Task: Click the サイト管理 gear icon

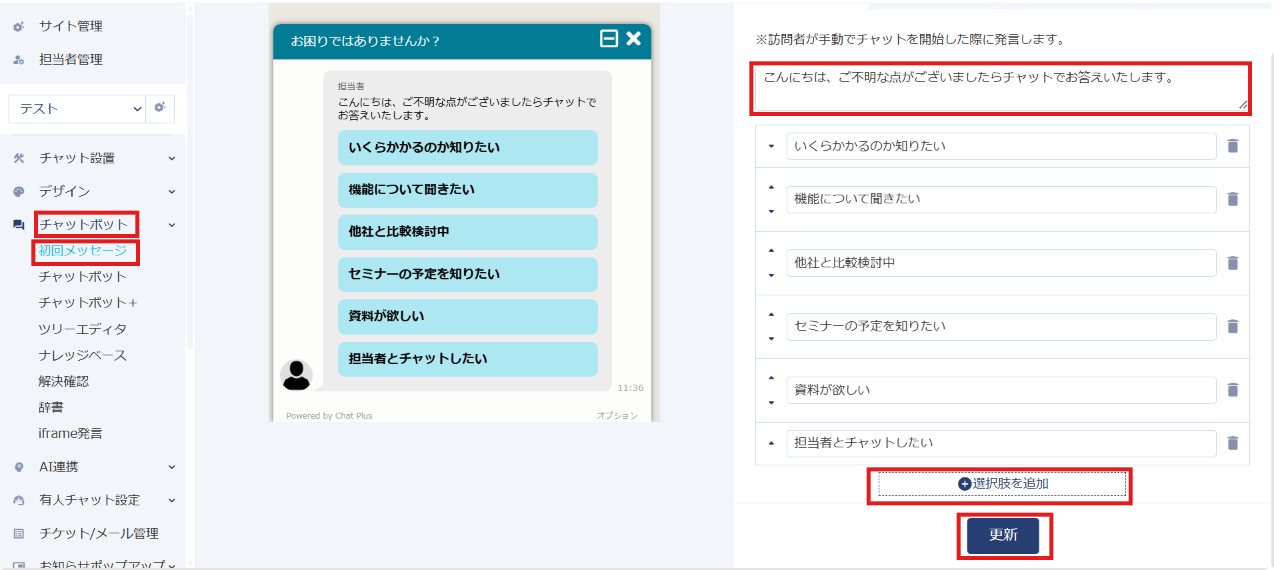Action: [18, 26]
